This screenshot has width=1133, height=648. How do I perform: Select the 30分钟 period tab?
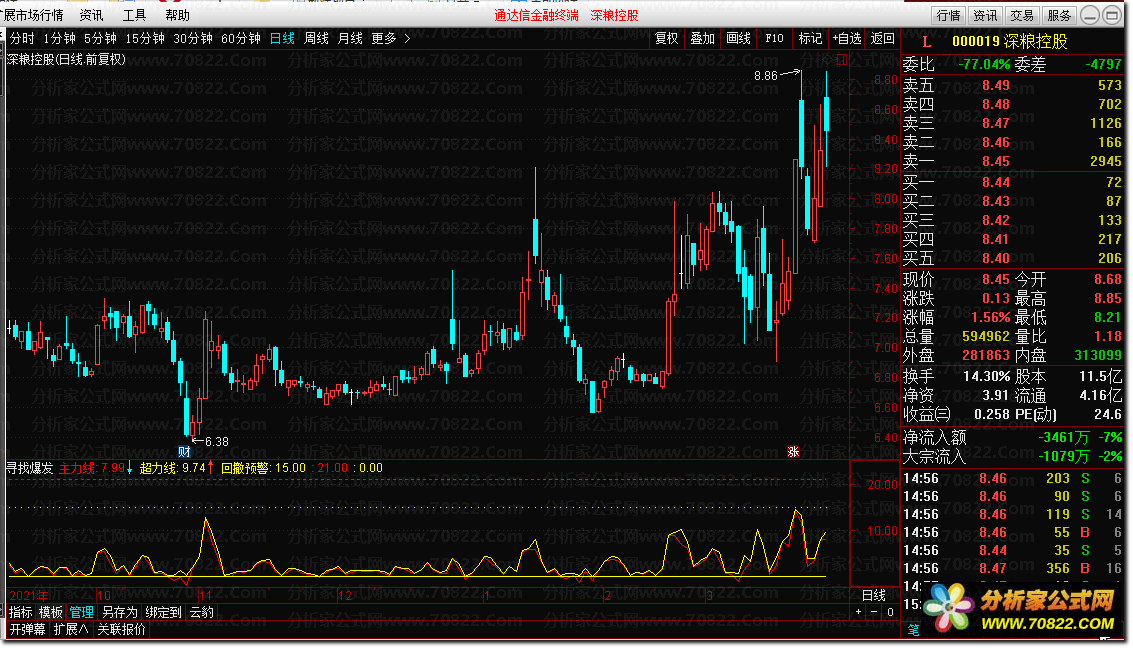192,38
